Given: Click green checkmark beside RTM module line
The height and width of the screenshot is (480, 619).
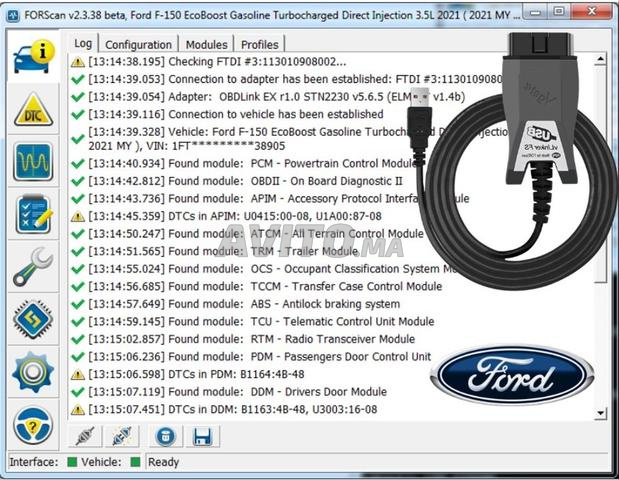Looking at the screenshot, I should coord(78,339).
